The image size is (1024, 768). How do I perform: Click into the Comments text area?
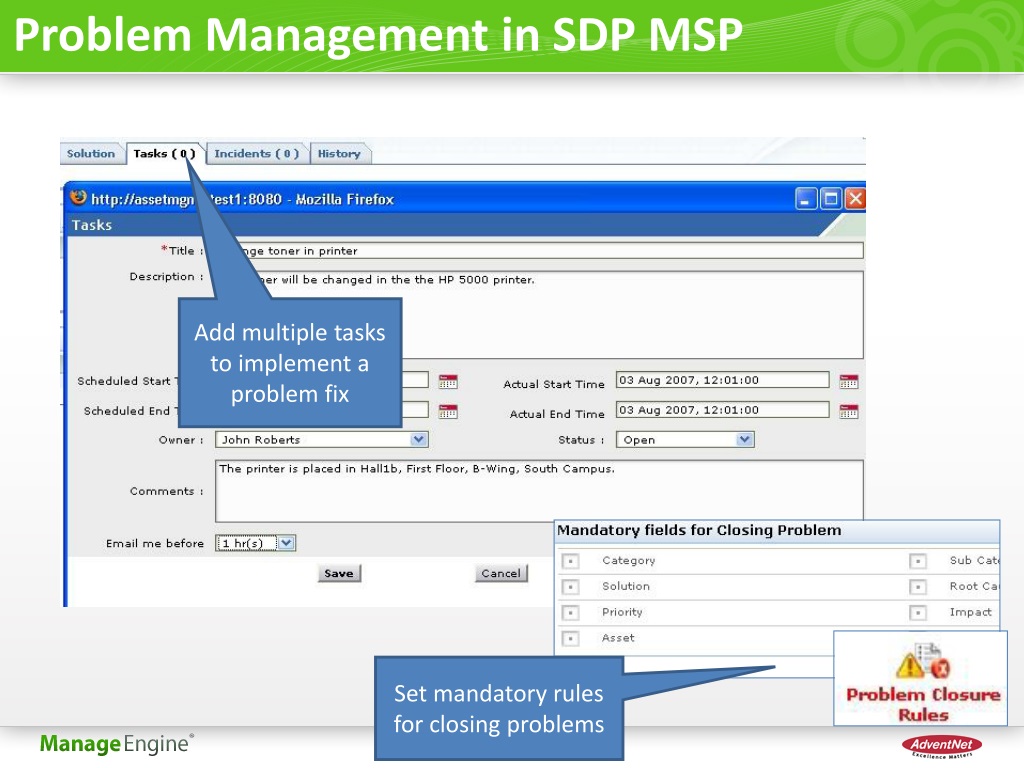(539, 490)
